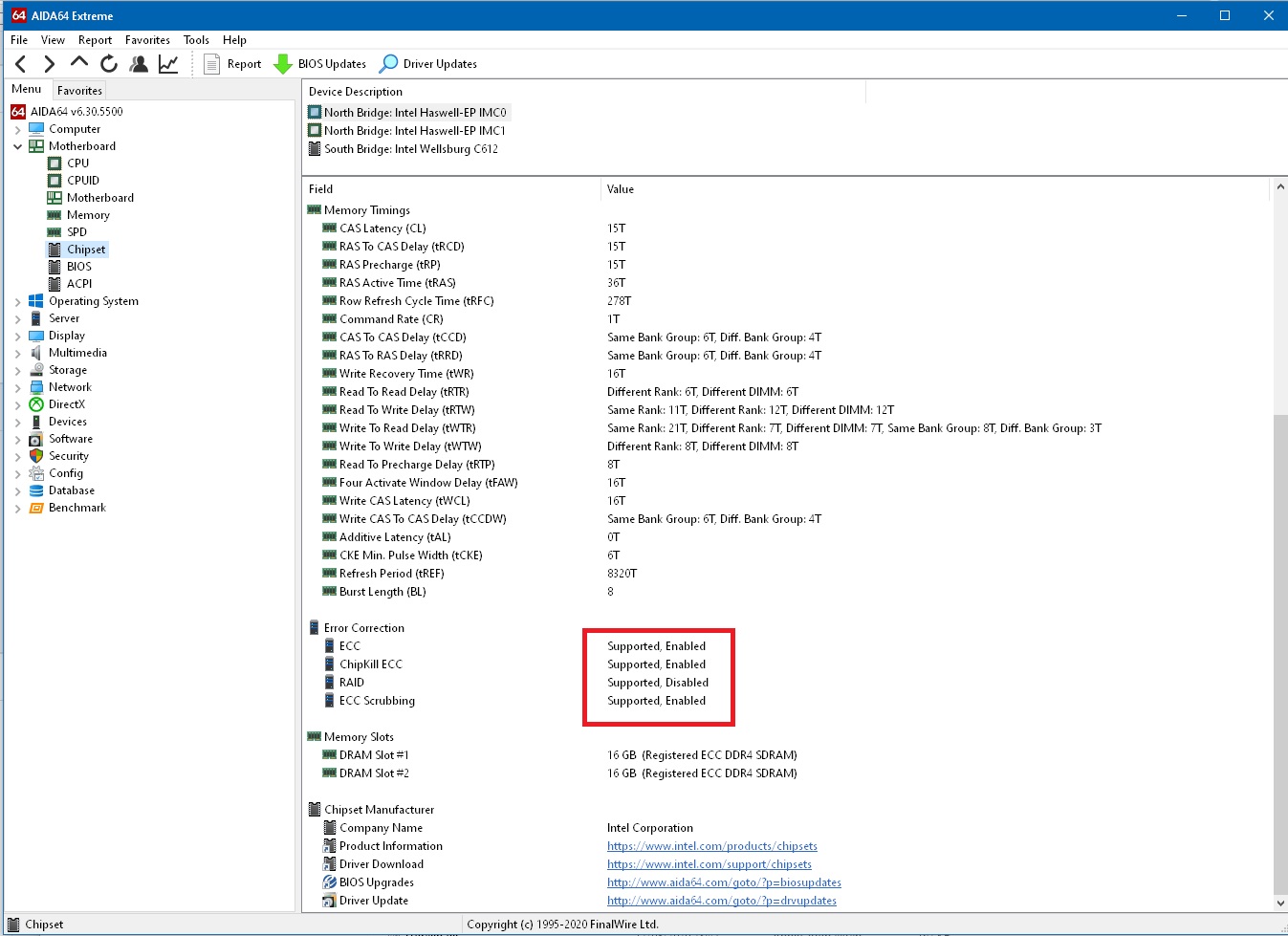The width and height of the screenshot is (1288, 936).
Task: Check for BIOS Updates in the toolbar
Action: [x=319, y=64]
